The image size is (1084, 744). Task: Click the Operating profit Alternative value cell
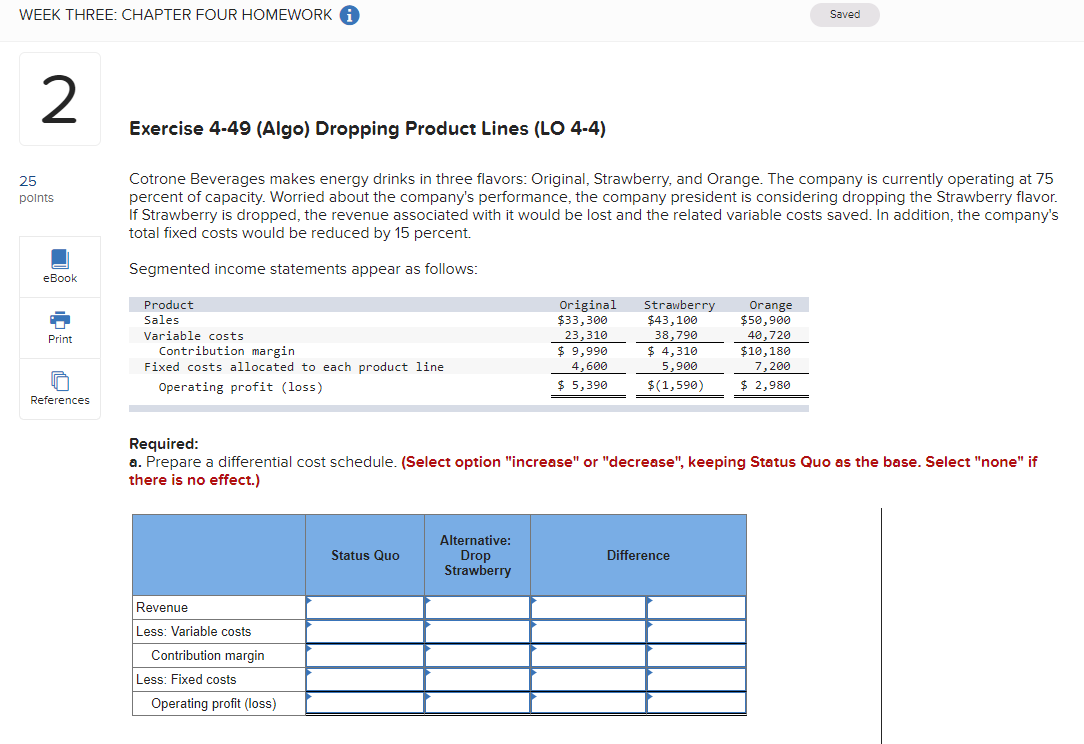click(477, 703)
